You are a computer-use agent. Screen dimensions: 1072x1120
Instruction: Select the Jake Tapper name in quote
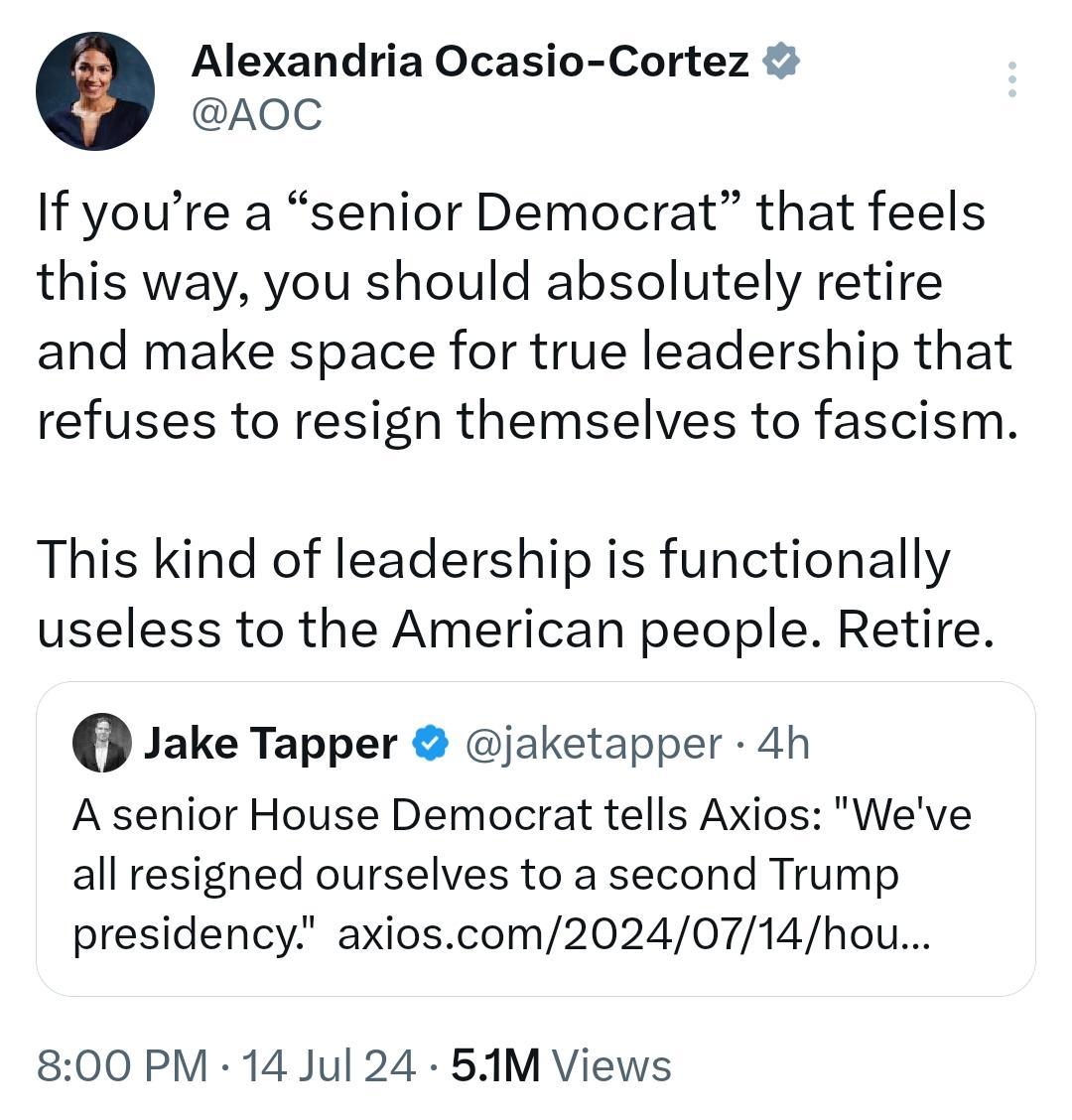click(270, 743)
